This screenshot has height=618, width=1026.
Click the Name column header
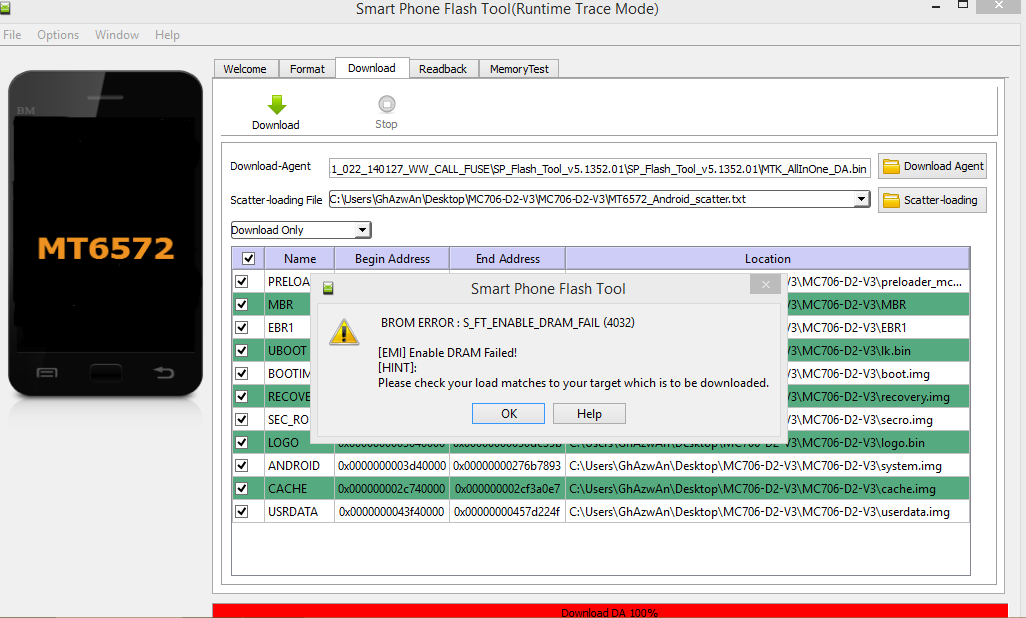coord(300,259)
